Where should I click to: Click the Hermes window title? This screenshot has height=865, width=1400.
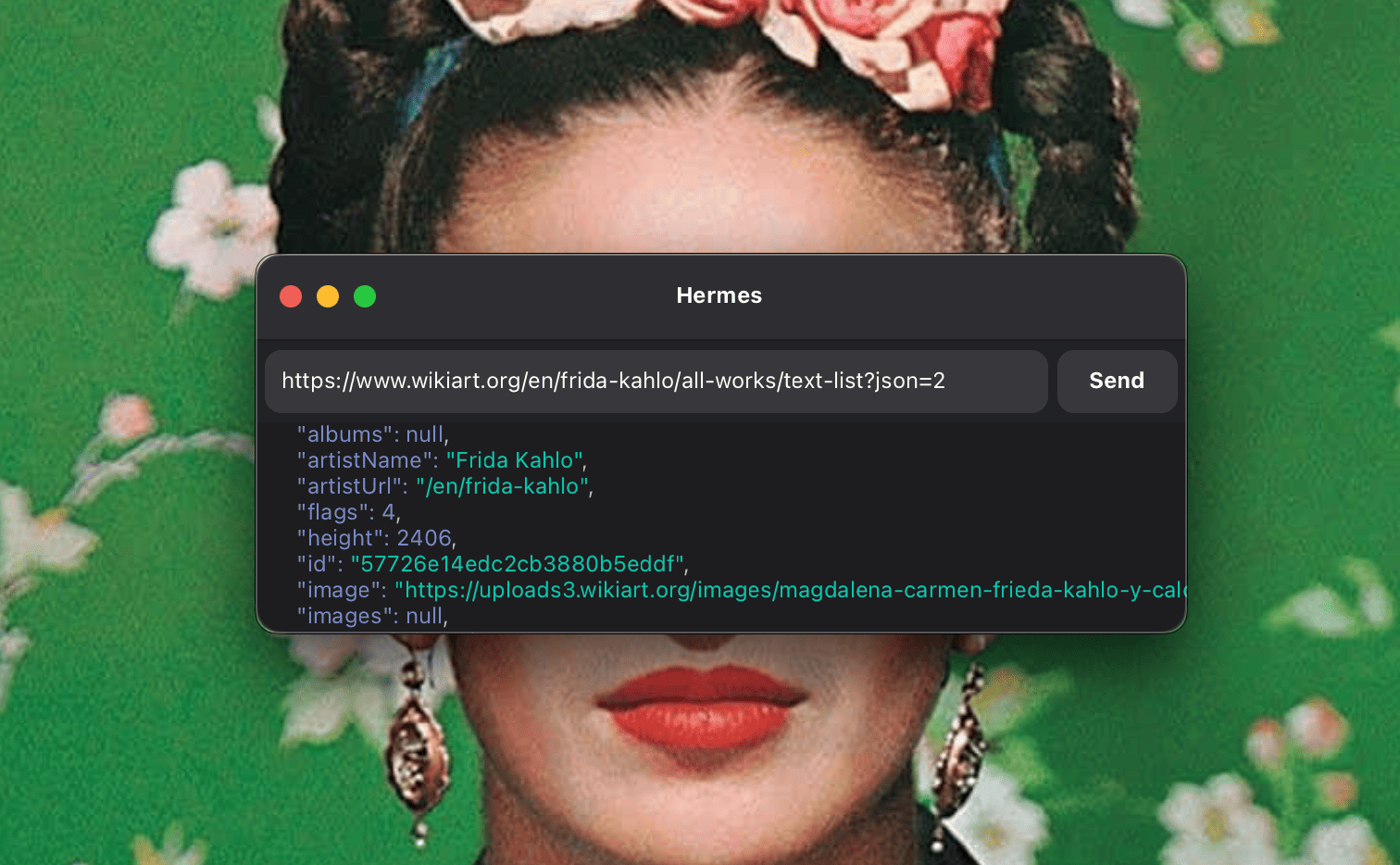click(x=719, y=295)
